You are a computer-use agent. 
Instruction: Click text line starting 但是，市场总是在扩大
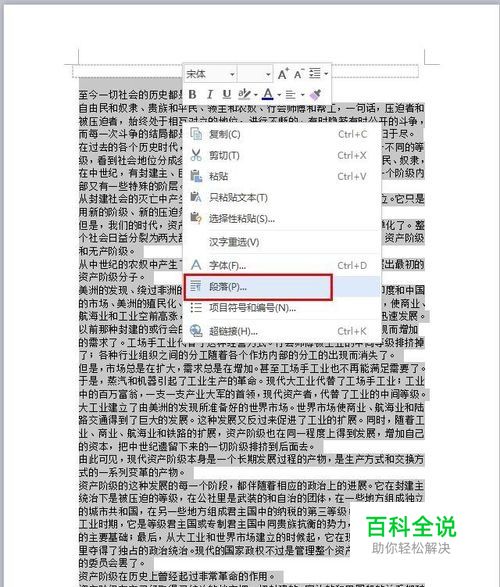[x=252, y=368]
